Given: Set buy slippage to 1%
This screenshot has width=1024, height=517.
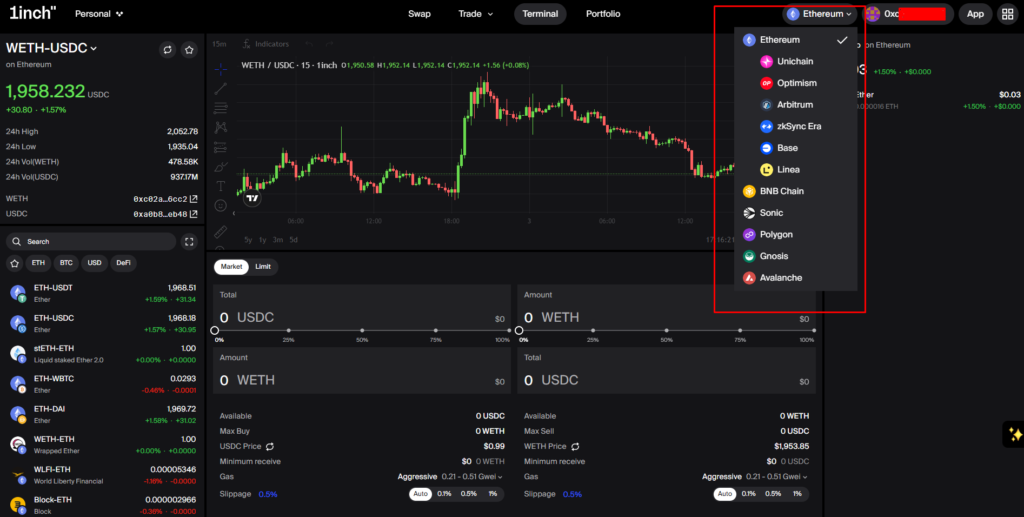Looking at the screenshot, I should tap(492, 494).
